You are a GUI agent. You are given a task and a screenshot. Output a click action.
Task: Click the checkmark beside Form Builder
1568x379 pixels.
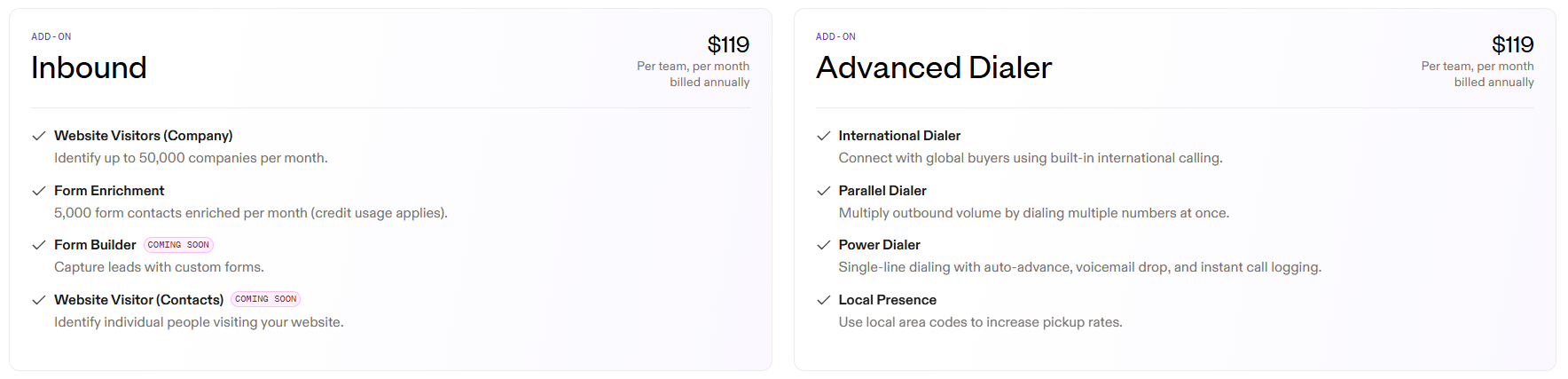point(38,245)
